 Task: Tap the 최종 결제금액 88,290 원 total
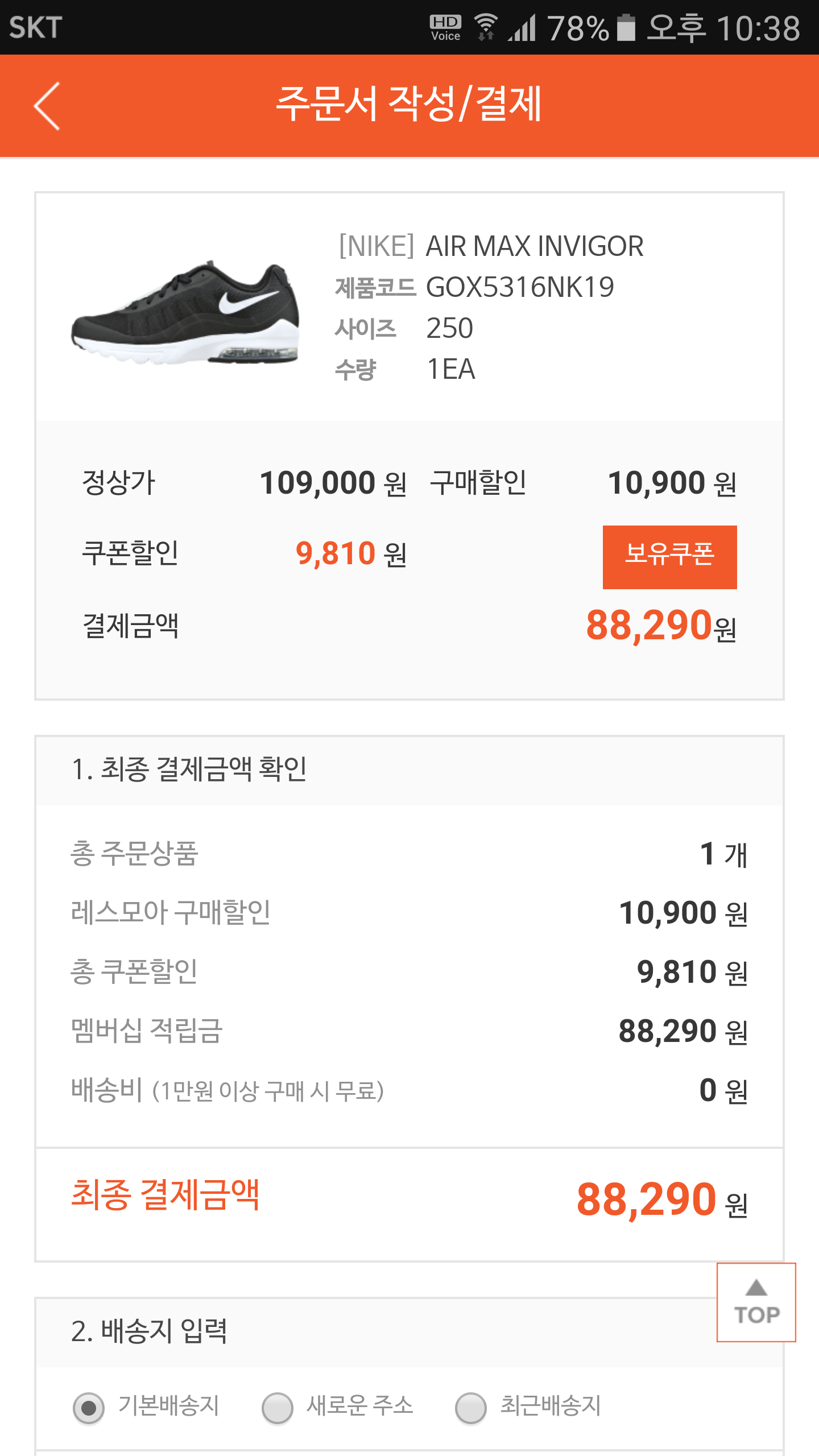[661, 1200]
